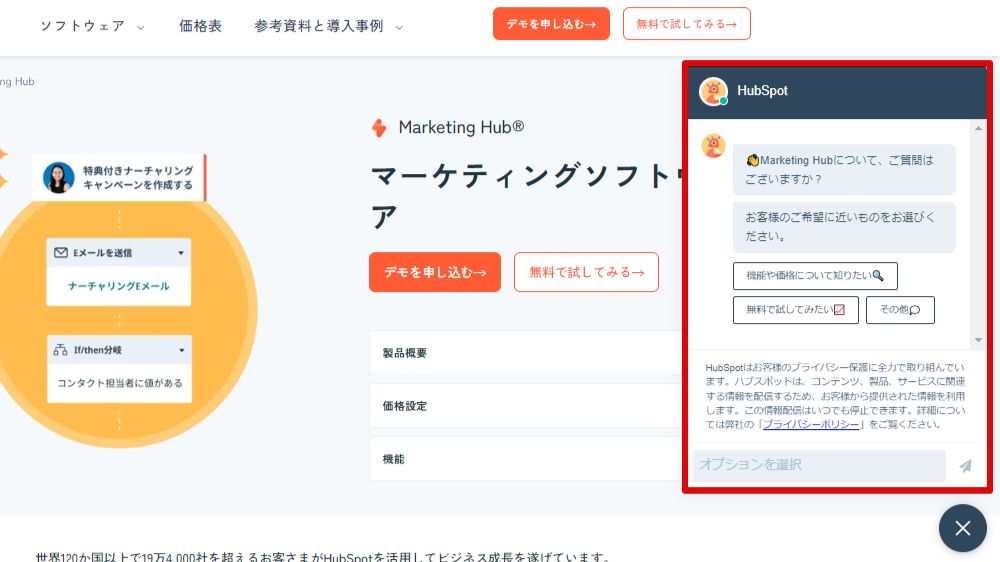Open the If/then分岐 dropdown arrow
This screenshot has width=1000, height=562.
click(x=182, y=350)
